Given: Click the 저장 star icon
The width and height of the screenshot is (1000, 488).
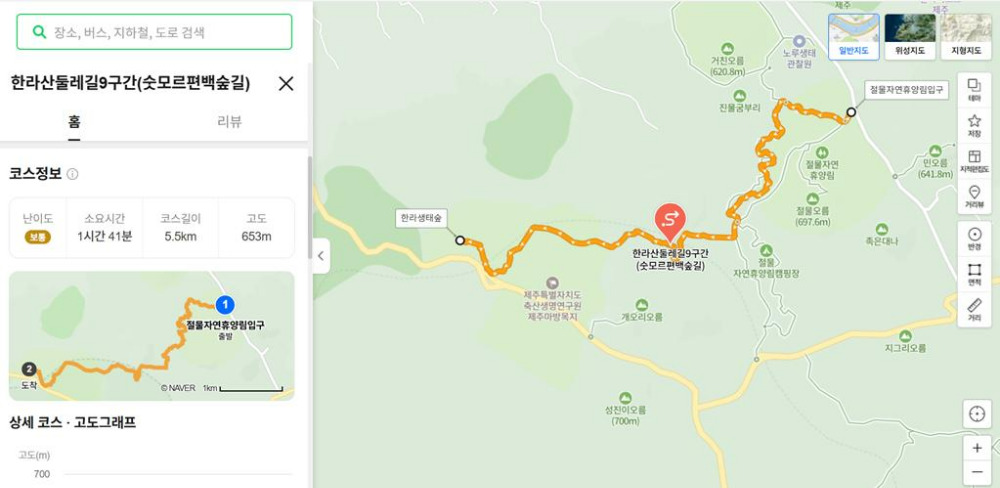Looking at the screenshot, I should 974,125.
